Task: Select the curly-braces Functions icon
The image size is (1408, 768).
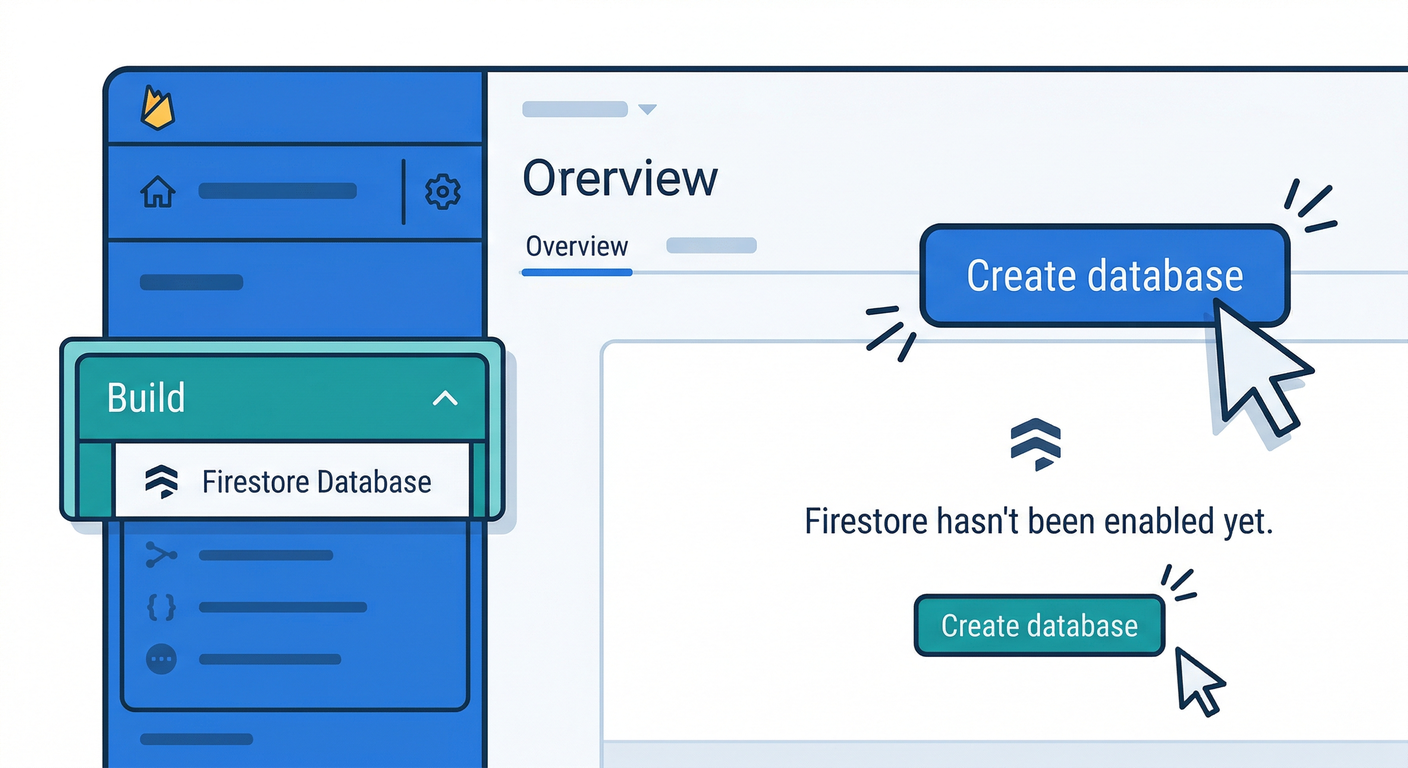Action: pyautogui.click(x=161, y=607)
